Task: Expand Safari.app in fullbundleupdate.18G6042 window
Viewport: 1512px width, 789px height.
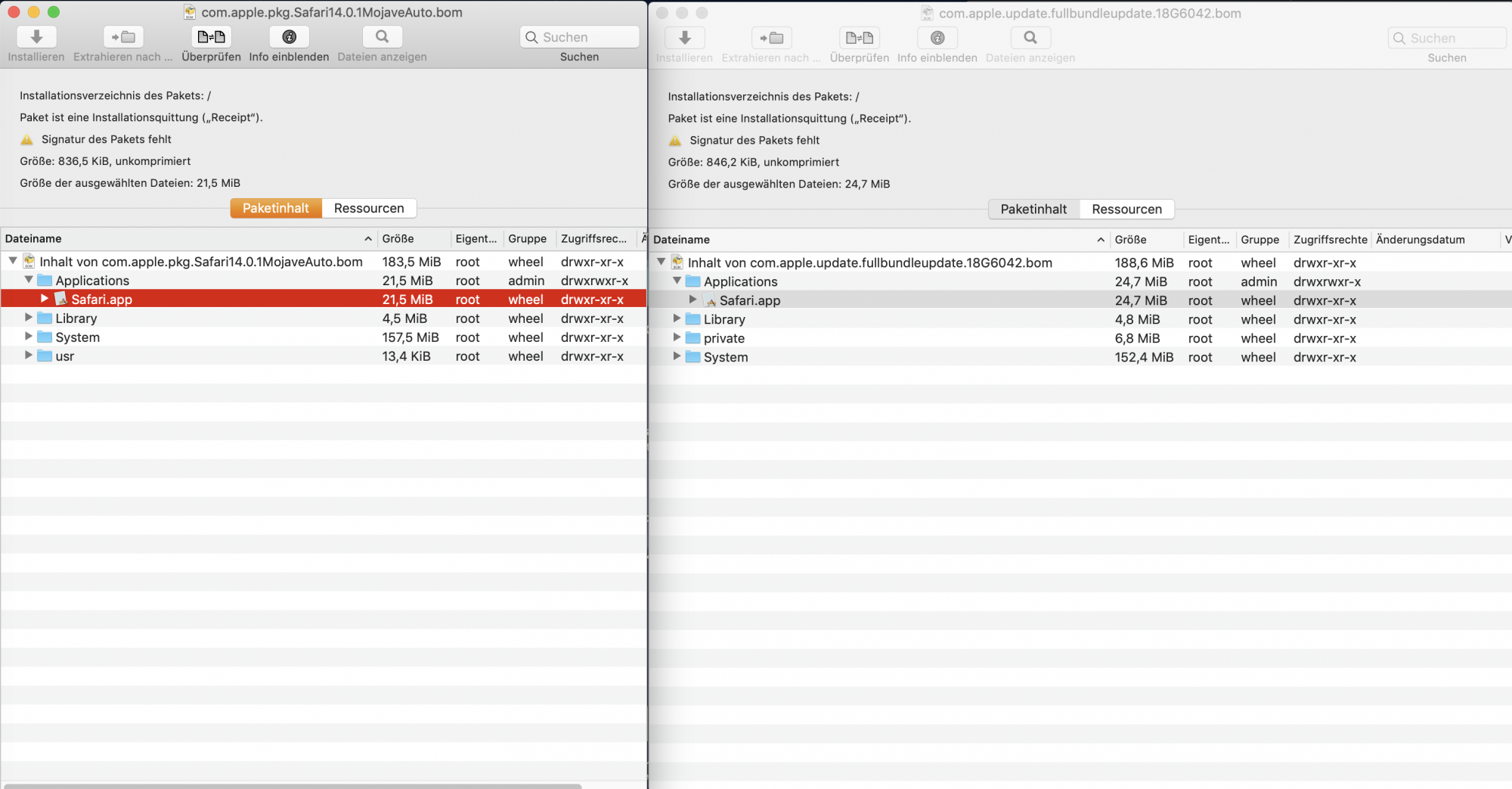Action: pyautogui.click(x=692, y=300)
